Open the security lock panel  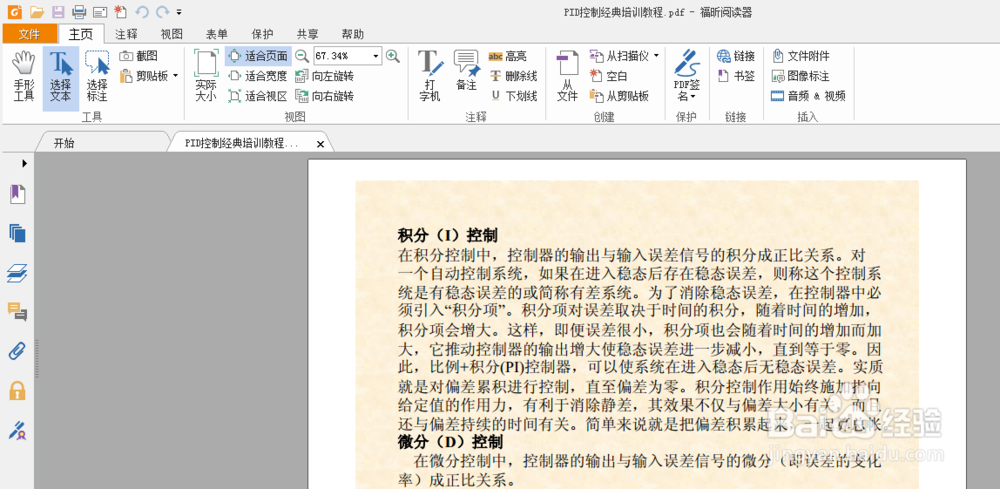[17, 390]
